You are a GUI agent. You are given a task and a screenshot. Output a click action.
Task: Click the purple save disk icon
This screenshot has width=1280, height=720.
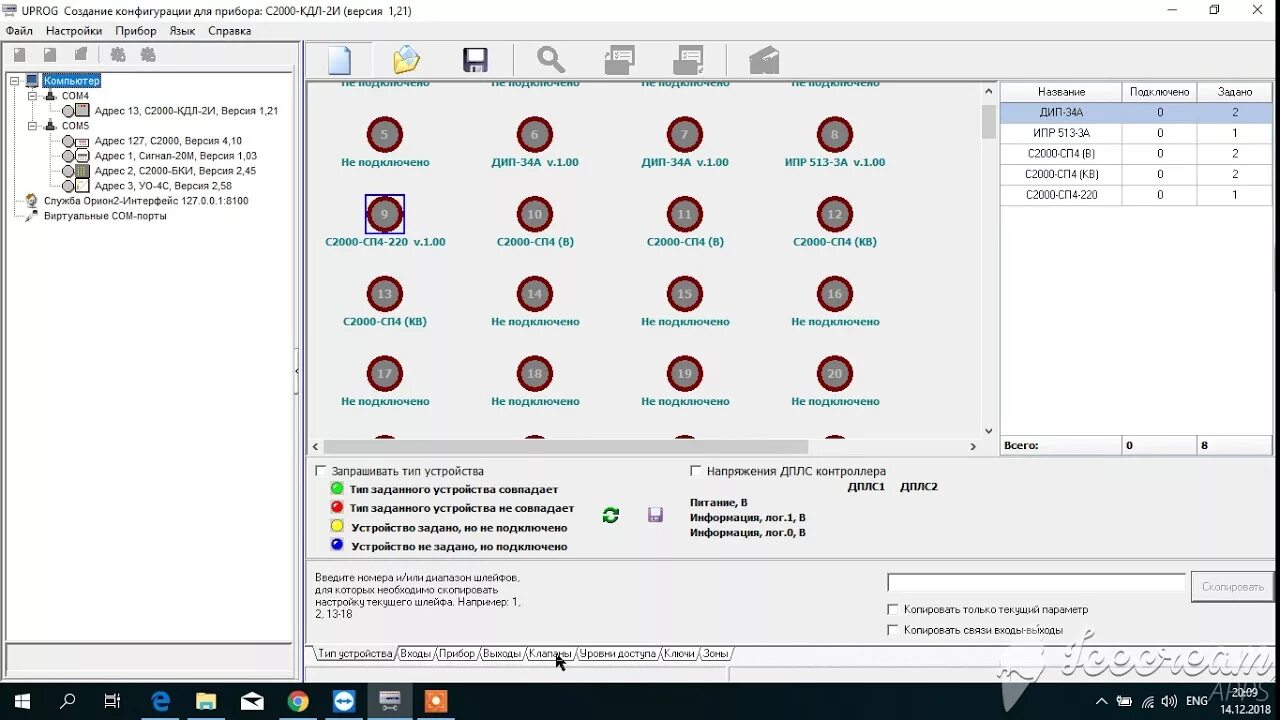655,515
